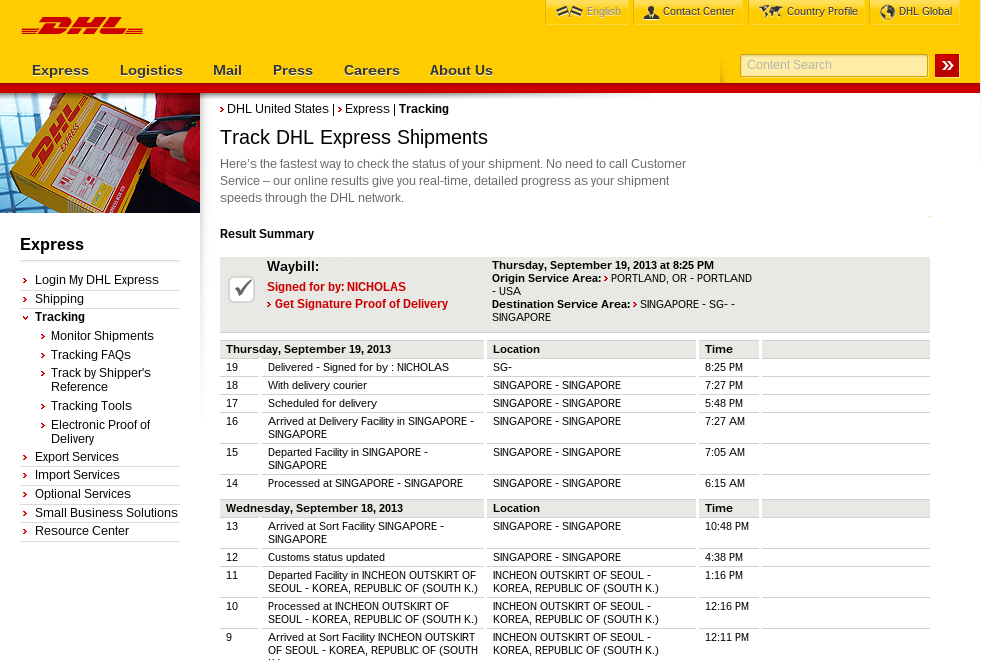The image size is (981, 660).
Task: Click the Country Profile globe icon
Action: tap(771, 11)
